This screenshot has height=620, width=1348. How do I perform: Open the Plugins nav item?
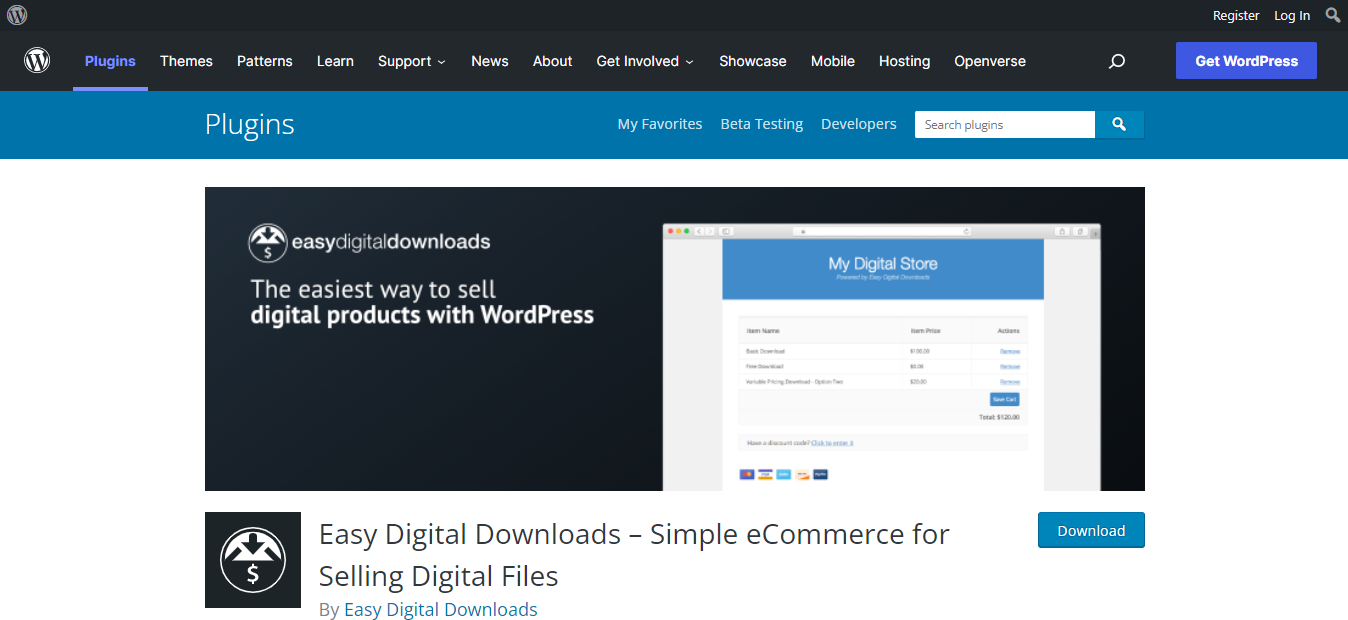pyautogui.click(x=110, y=61)
